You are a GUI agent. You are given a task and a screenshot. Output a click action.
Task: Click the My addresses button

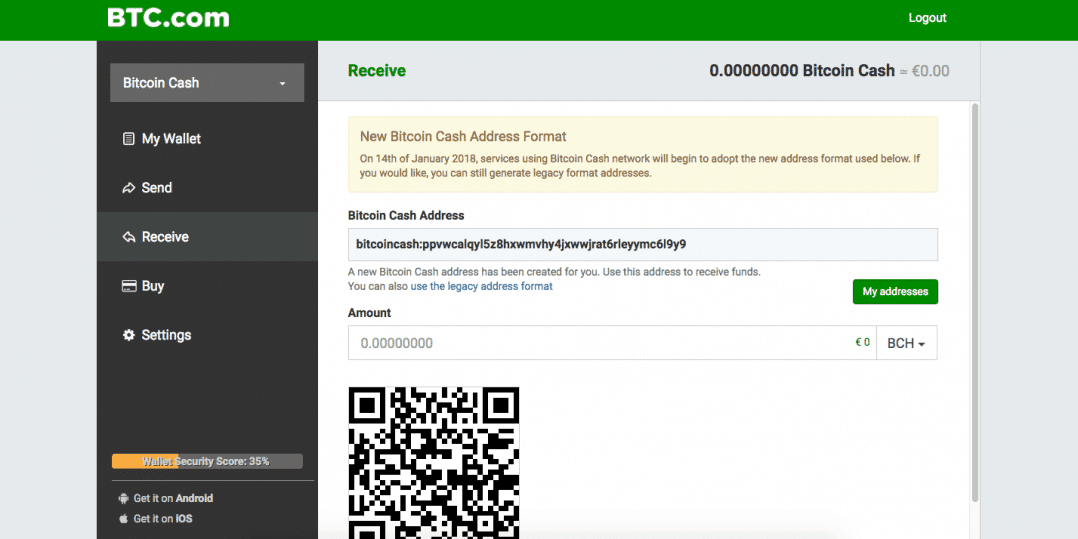895,292
